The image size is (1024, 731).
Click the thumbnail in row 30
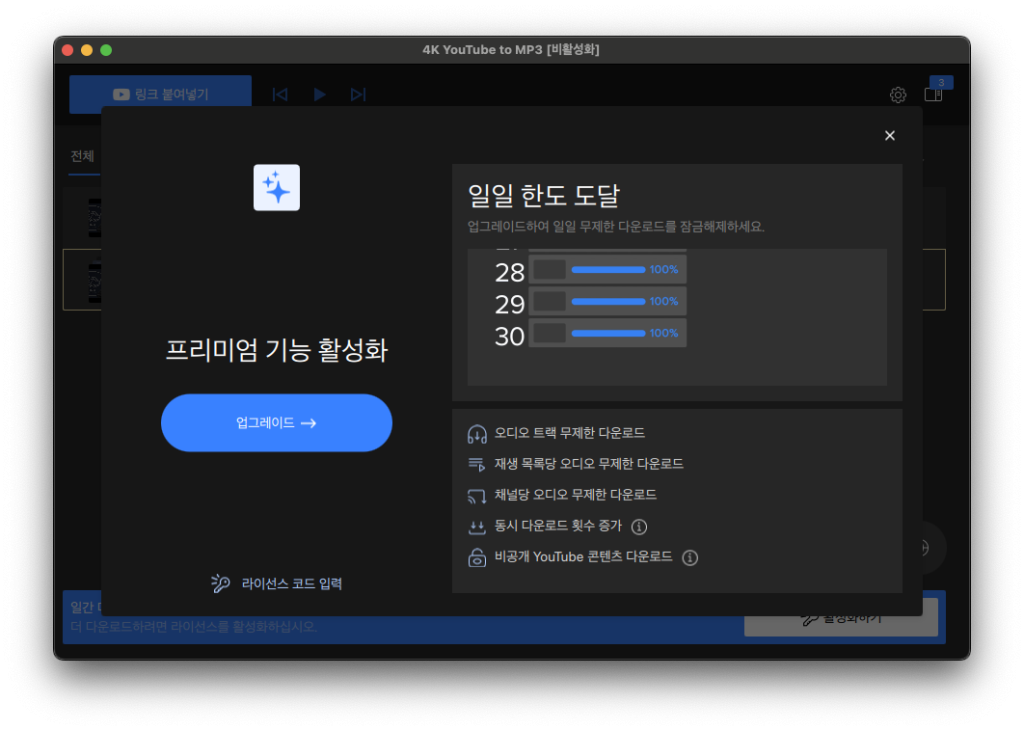point(549,333)
